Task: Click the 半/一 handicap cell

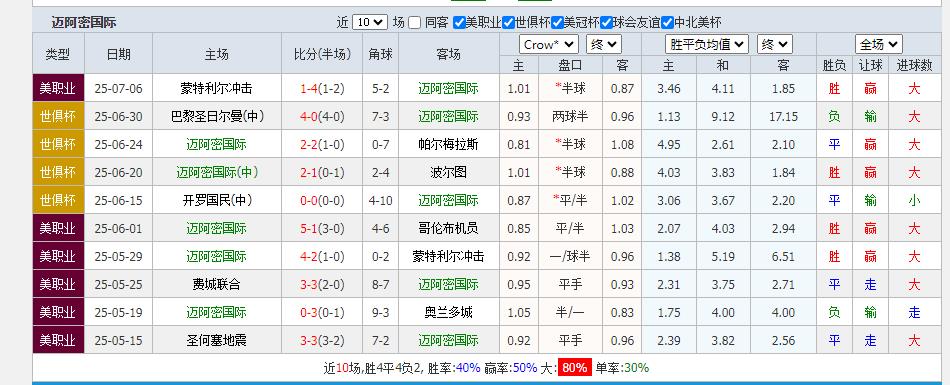Action: point(570,312)
